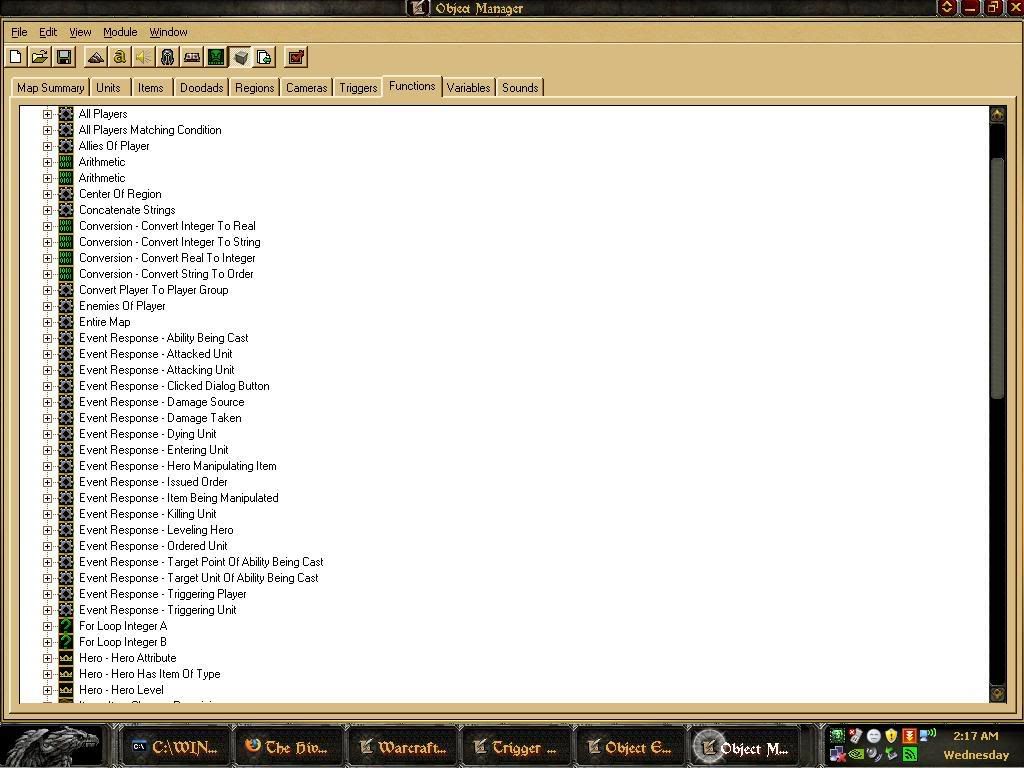Image resolution: width=1024 pixels, height=768 pixels.
Task: Switch to the Doodads tab
Action: (x=201, y=88)
